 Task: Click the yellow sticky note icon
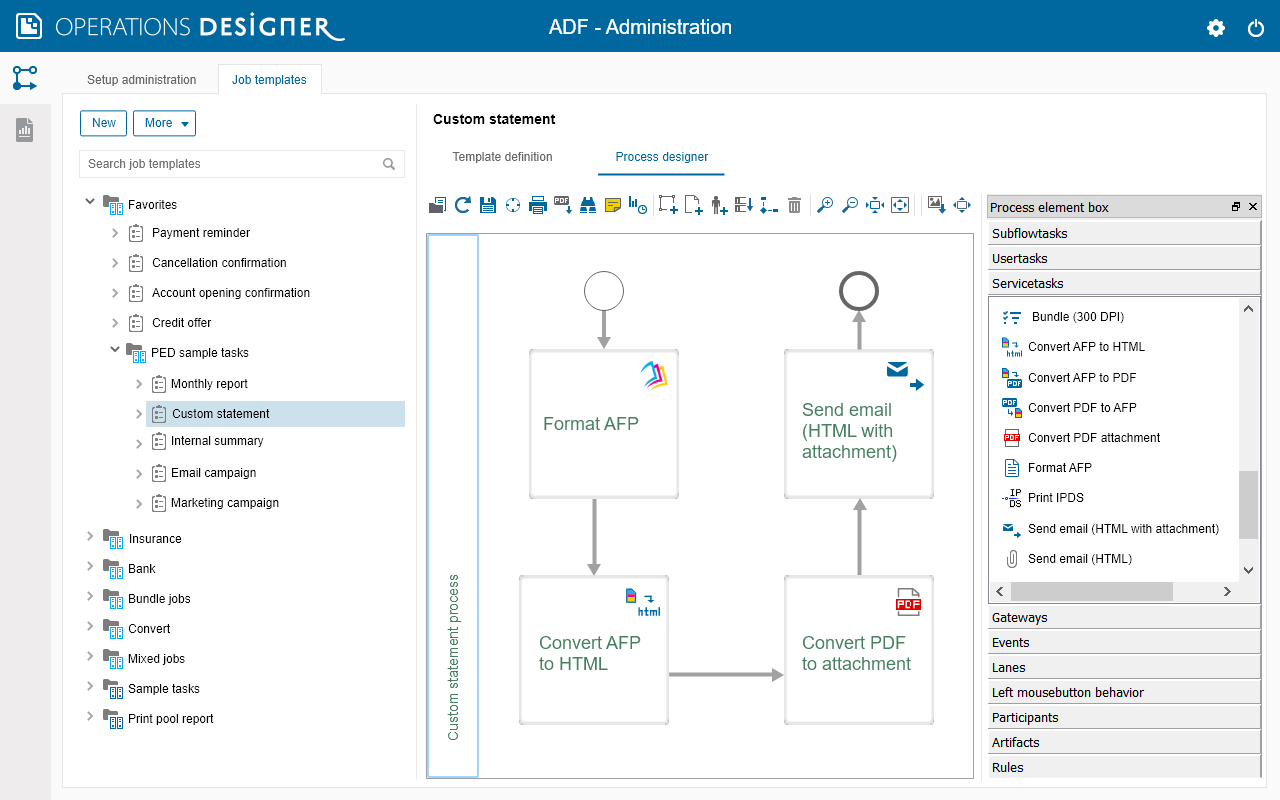click(613, 205)
